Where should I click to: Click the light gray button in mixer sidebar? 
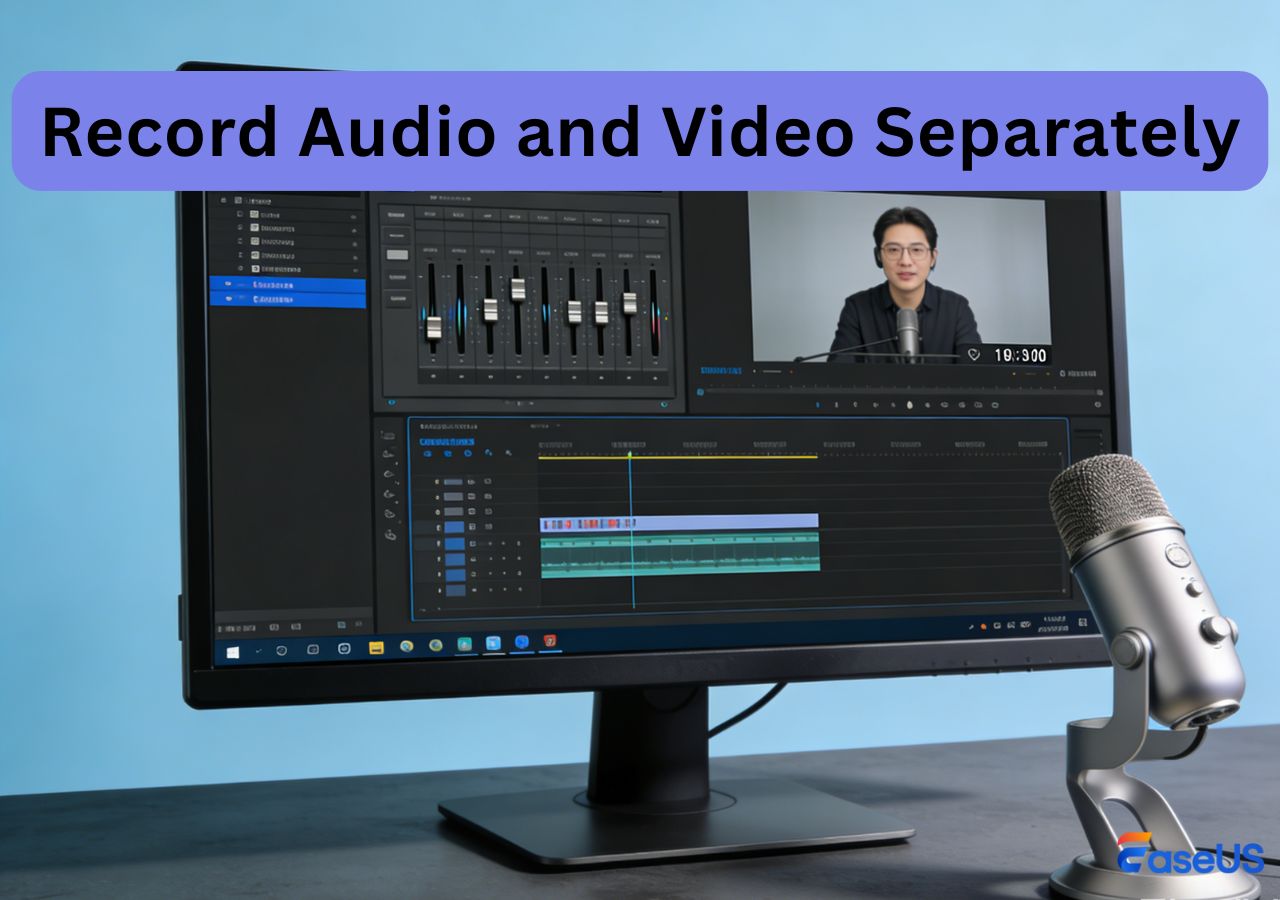click(397, 255)
